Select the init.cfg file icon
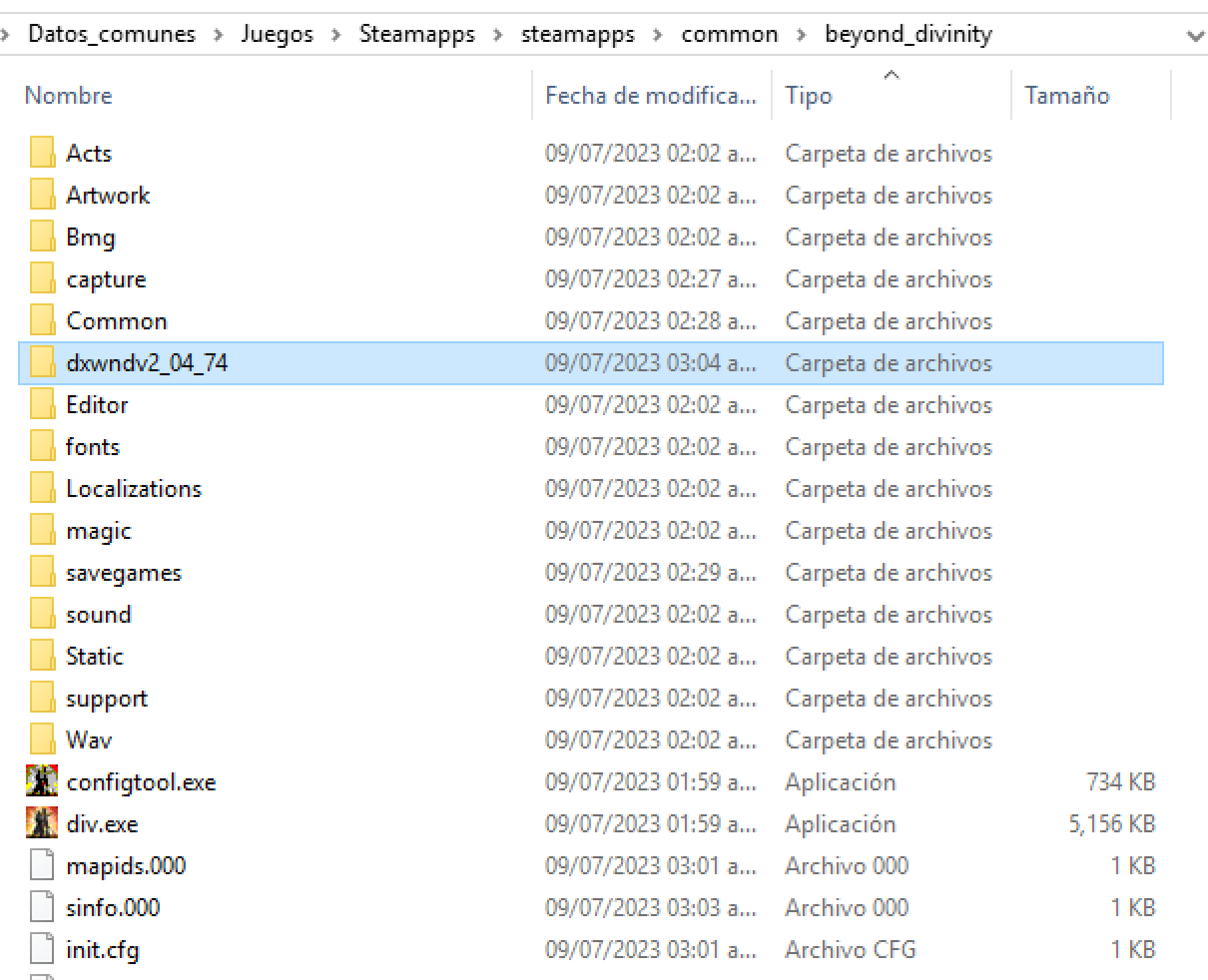The image size is (1208, 980). click(42, 949)
